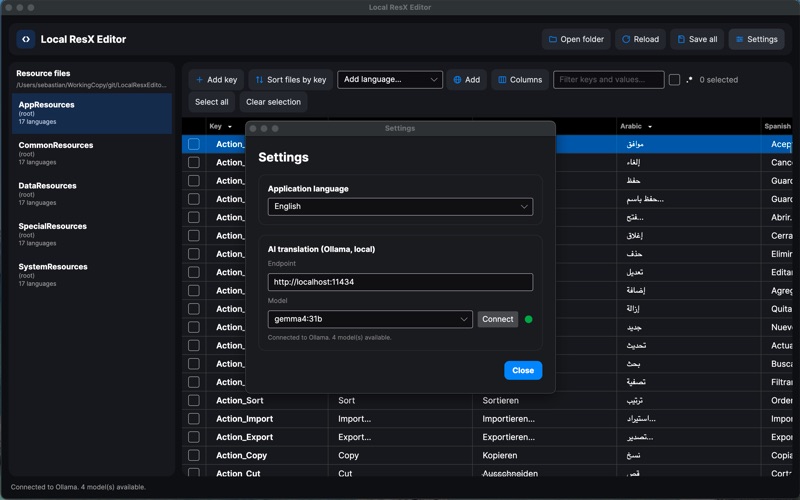Select SystemResources in the sidebar
Screen dimensions: 800x500
pyautogui.click(x=92, y=274)
